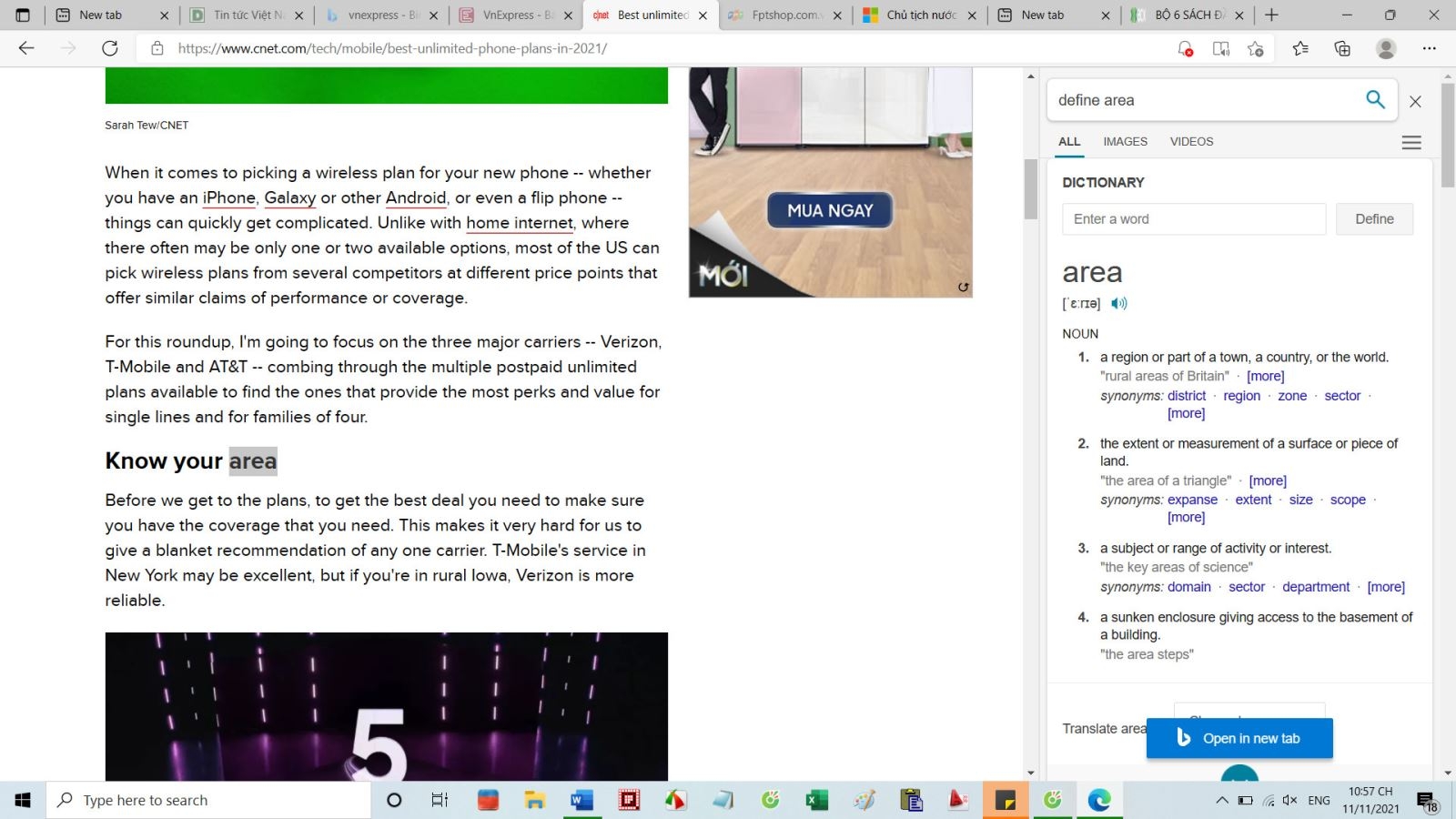Open Microsoft Word from the taskbar
The image size is (1456, 819).
click(x=581, y=800)
